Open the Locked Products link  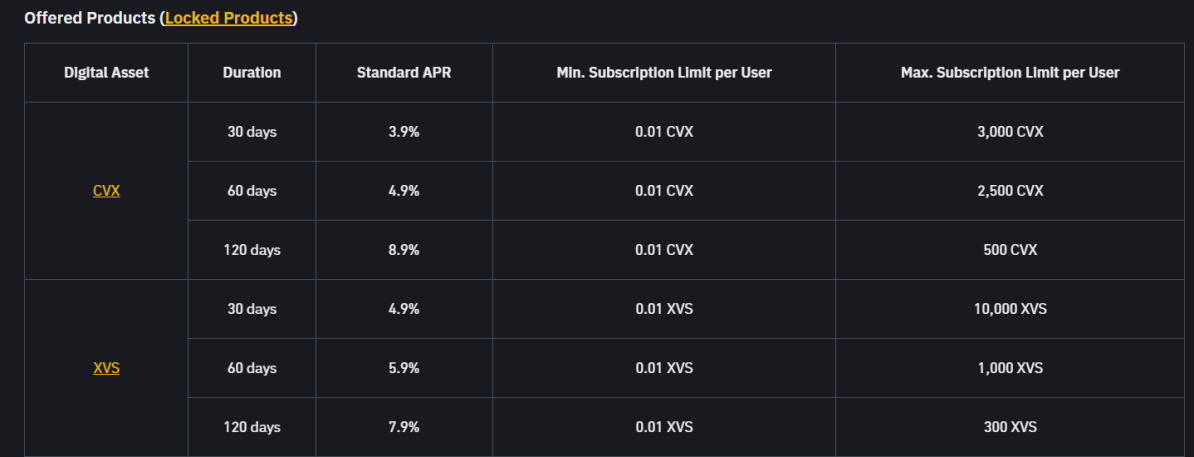228,18
